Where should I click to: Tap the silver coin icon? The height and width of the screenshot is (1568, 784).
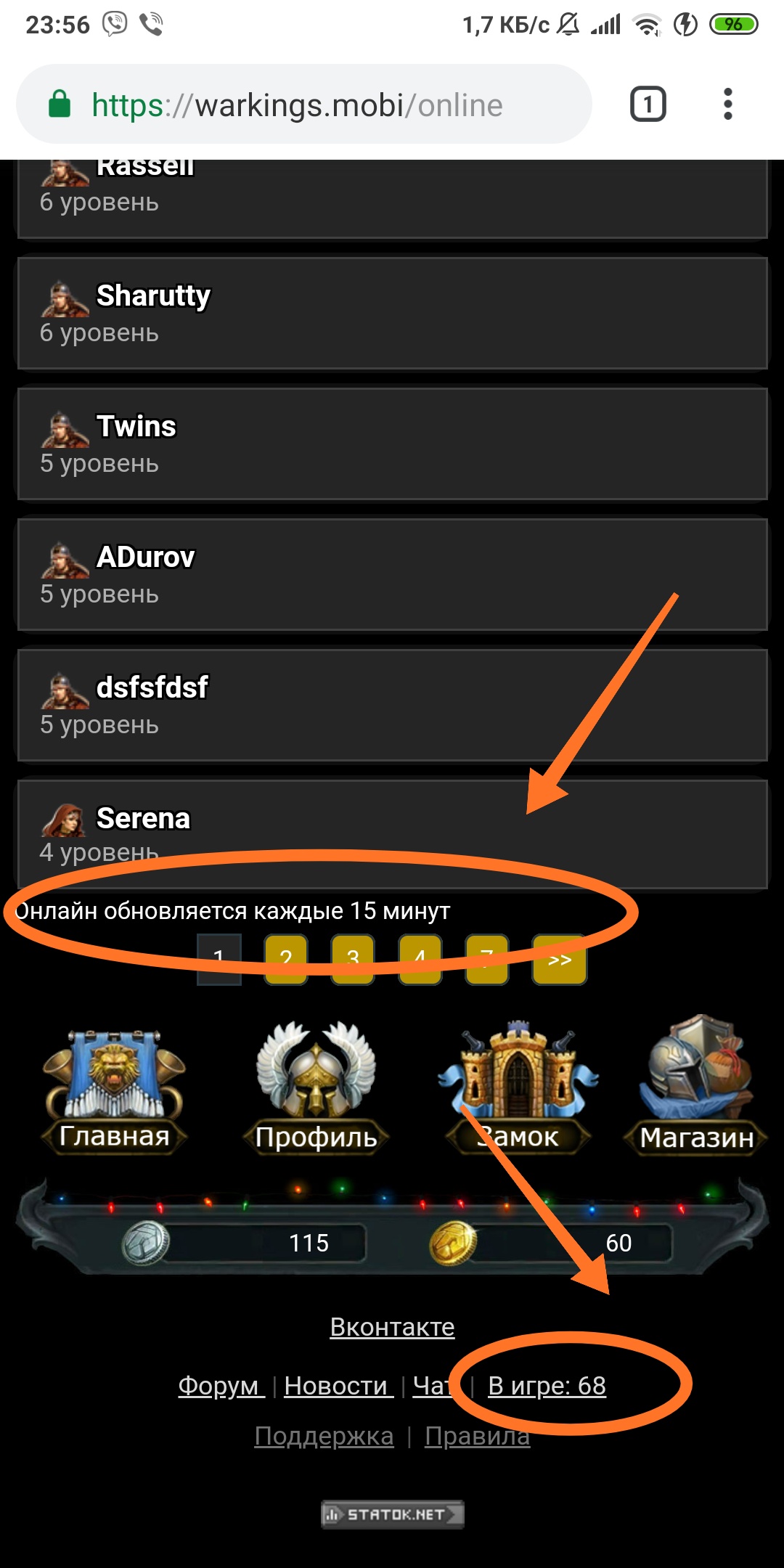point(145,1243)
